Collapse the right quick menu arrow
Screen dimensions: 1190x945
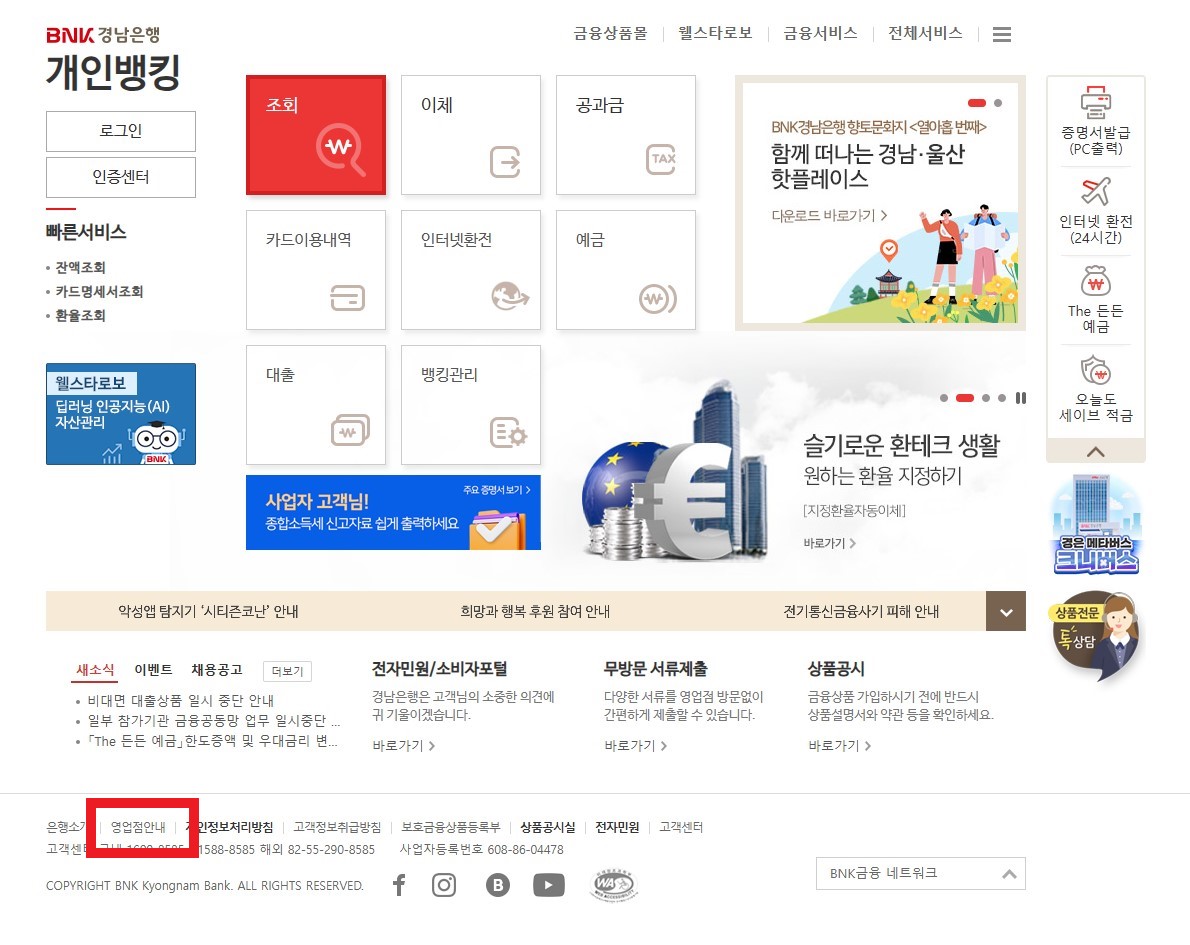(x=1095, y=452)
